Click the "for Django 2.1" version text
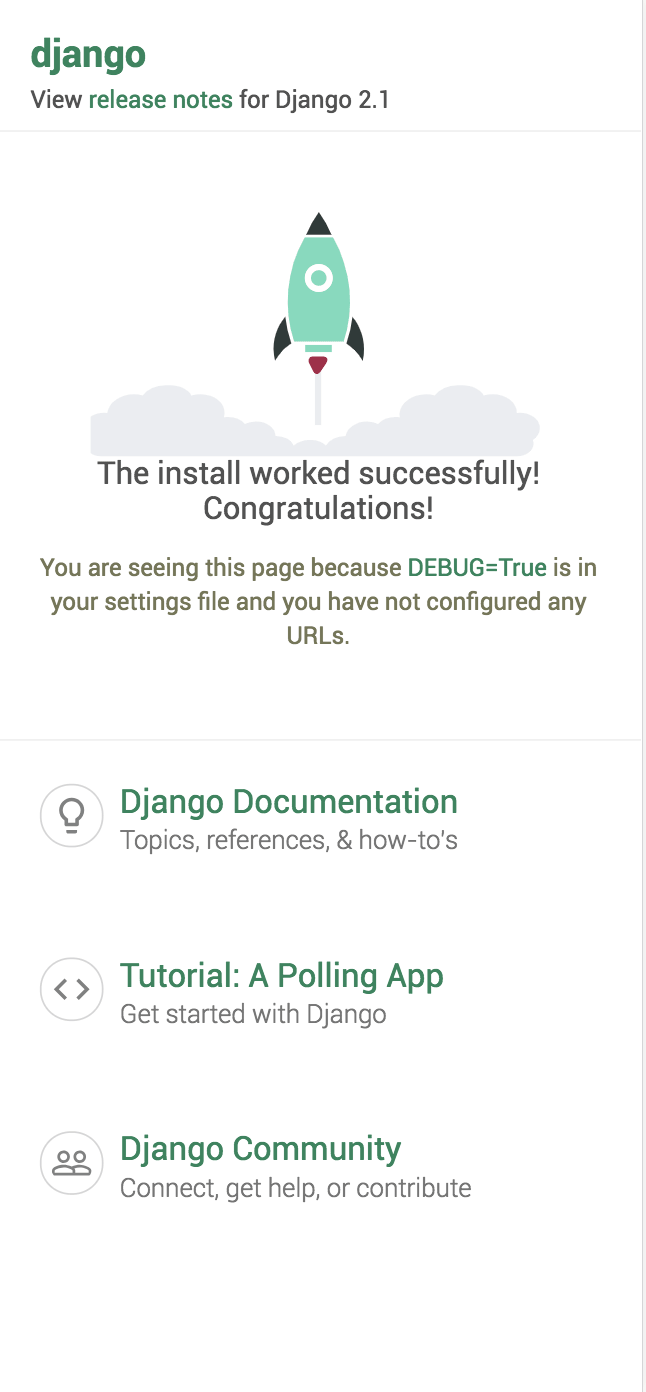The height and width of the screenshot is (1392, 646). 313,100
